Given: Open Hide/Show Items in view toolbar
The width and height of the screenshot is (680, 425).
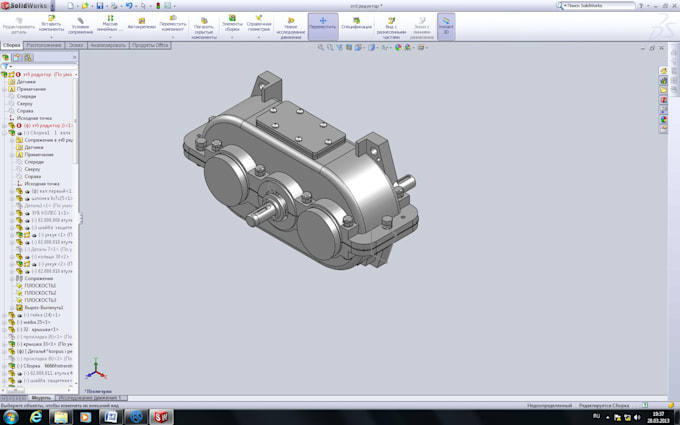Looking at the screenshot, I should click(384, 47).
